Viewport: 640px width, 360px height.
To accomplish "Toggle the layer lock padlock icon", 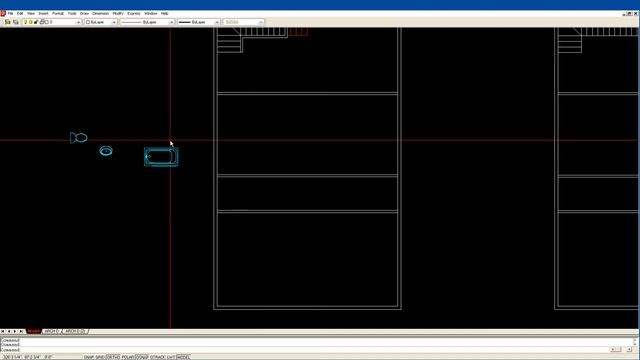I will point(36,22).
